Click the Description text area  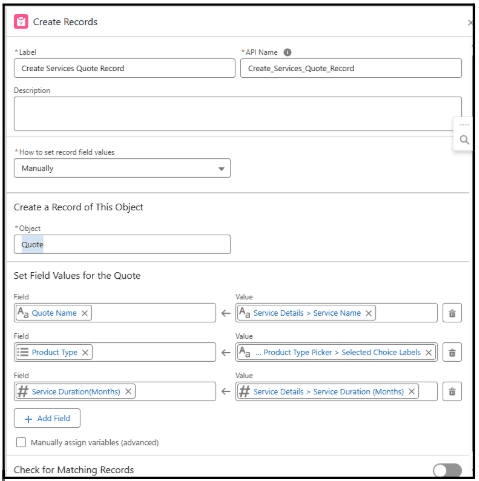238,114
